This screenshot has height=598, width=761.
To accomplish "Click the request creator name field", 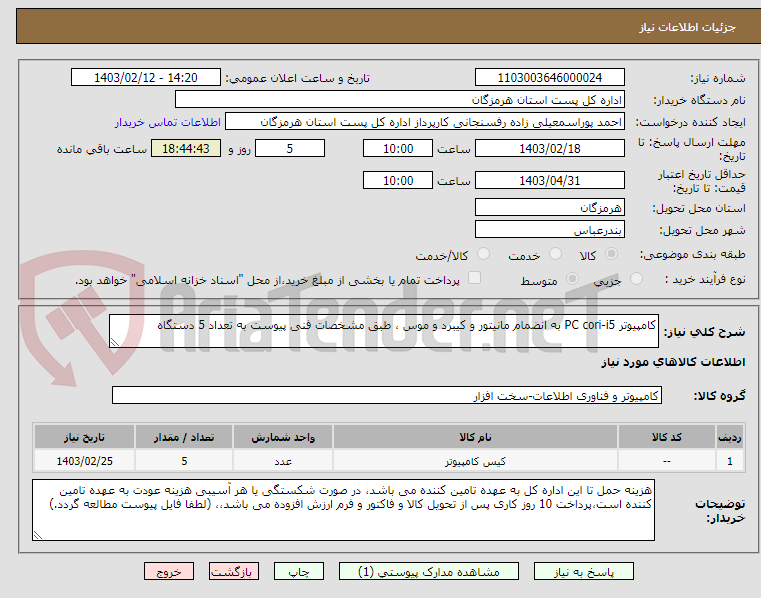I will [425, 122].
